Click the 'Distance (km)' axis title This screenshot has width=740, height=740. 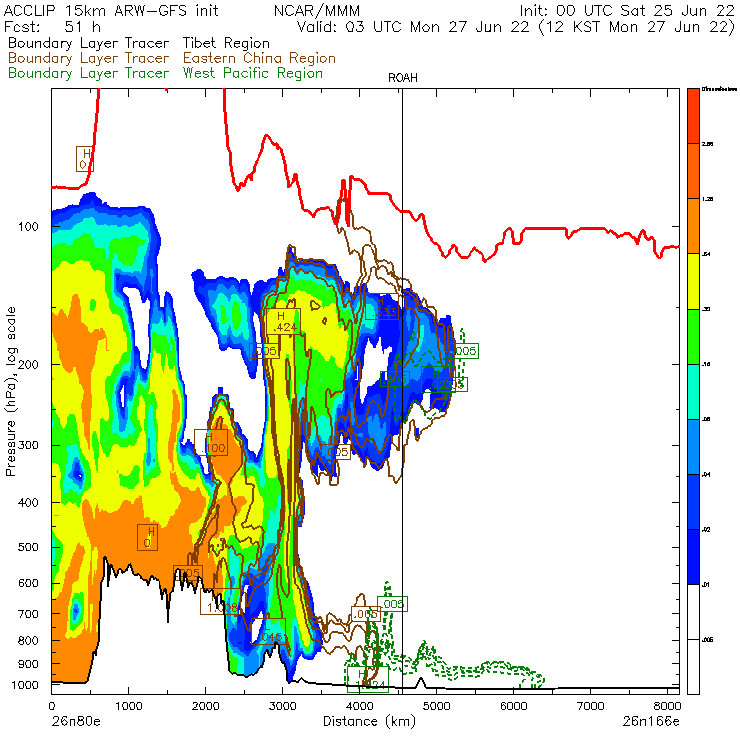pos(369,721)
